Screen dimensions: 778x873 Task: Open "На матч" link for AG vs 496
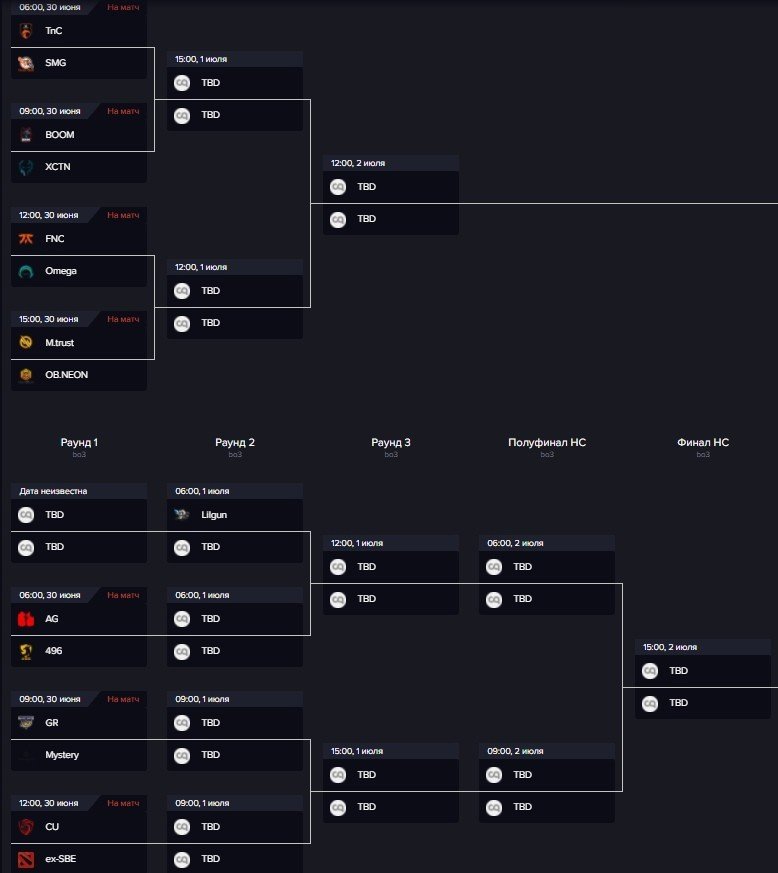123,595
